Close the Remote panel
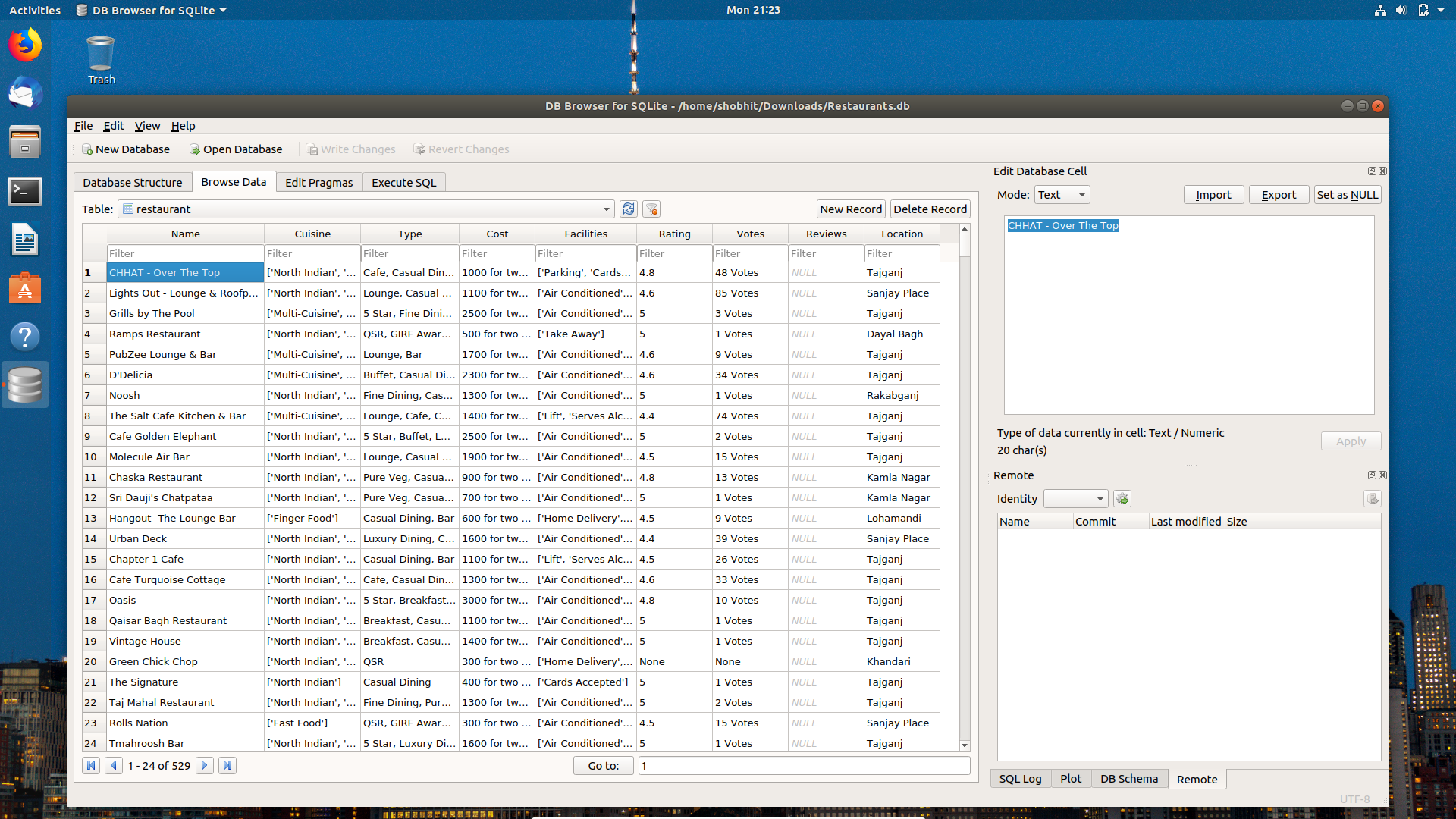 [1382, 475]
